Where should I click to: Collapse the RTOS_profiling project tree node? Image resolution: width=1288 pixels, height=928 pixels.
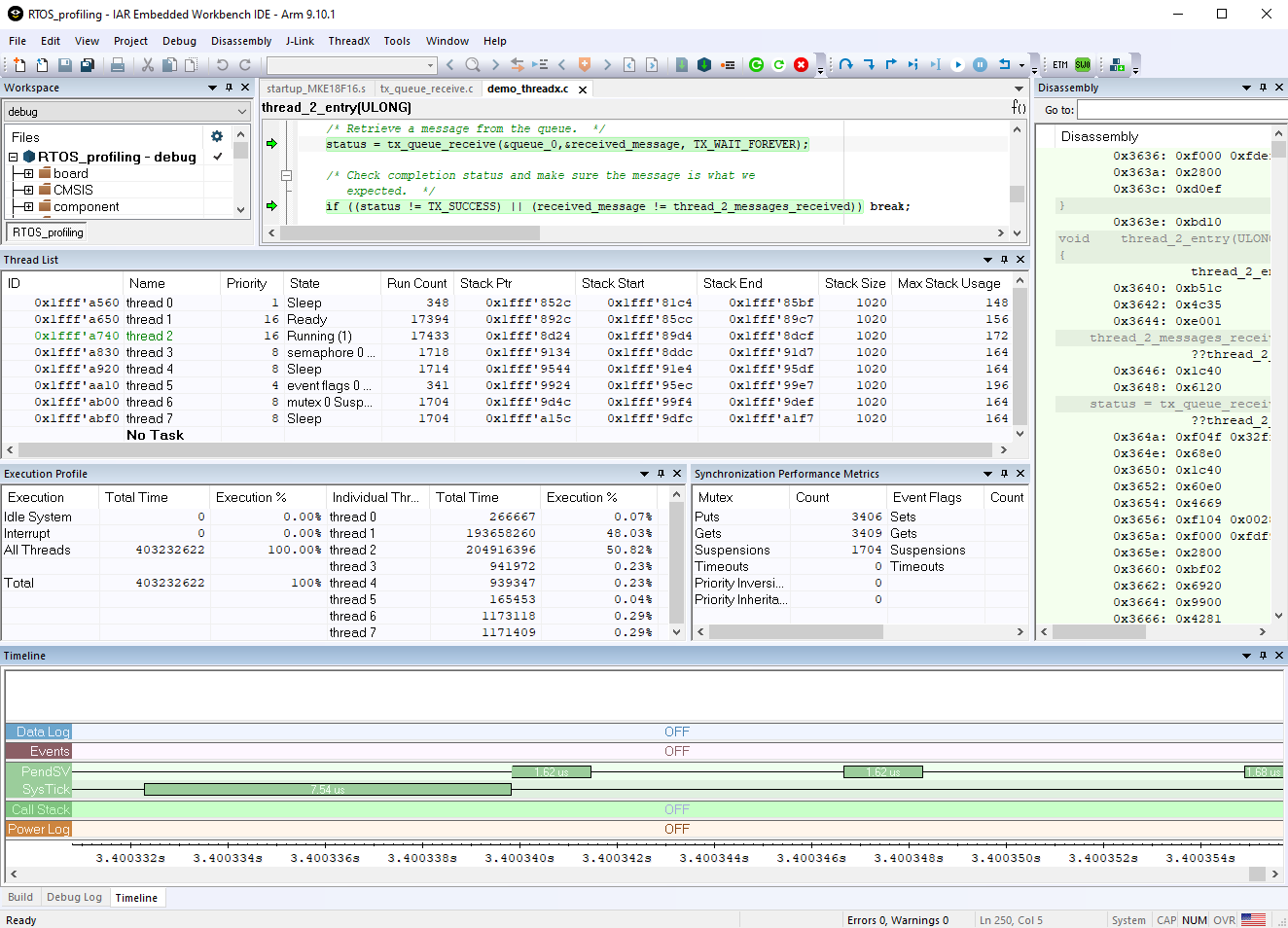[x=14, y=157]
